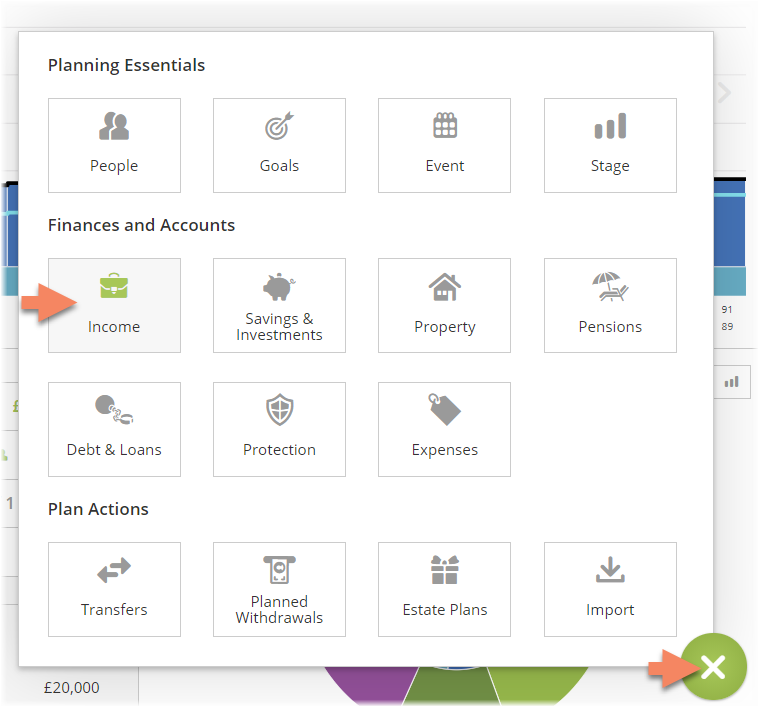This screenshot has width=759, height=707.
Task: Open the Pensions beach umbrella tile
Action: 610,305
